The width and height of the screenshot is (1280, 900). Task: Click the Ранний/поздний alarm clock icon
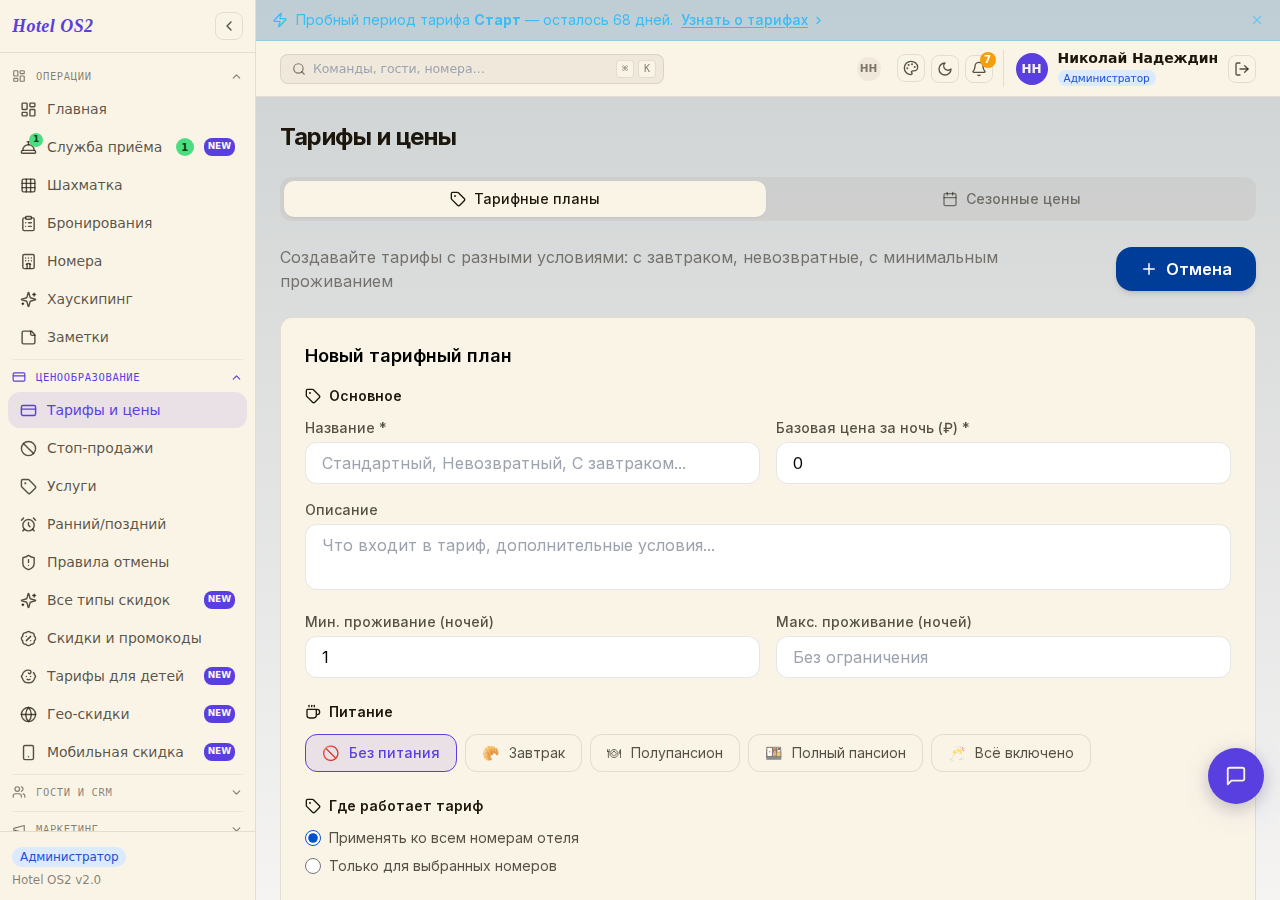pos(28,524)
